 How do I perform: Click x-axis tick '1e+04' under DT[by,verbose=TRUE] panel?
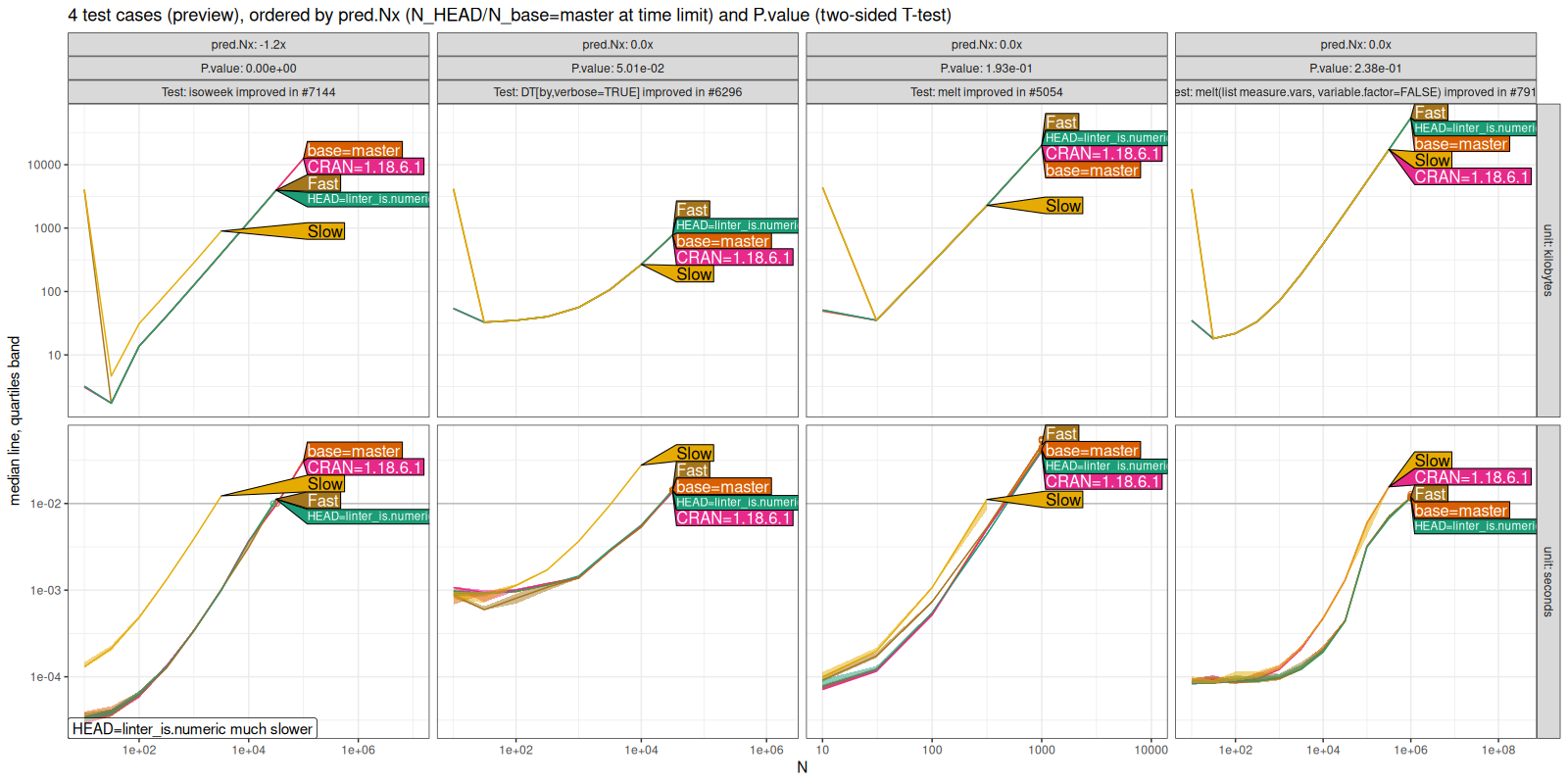coord(641,751)
